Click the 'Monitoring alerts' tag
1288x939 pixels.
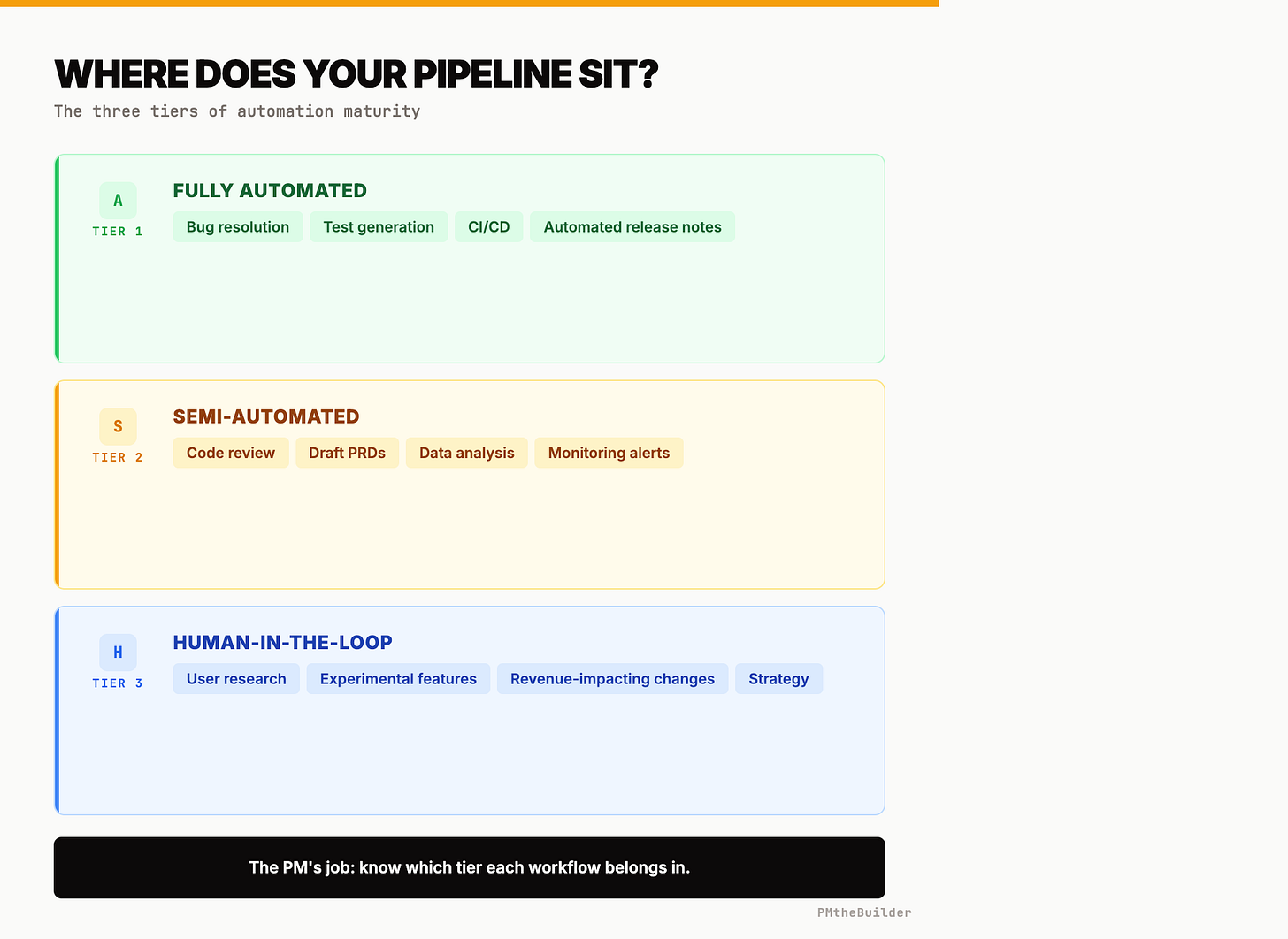[x=609, y=453]
